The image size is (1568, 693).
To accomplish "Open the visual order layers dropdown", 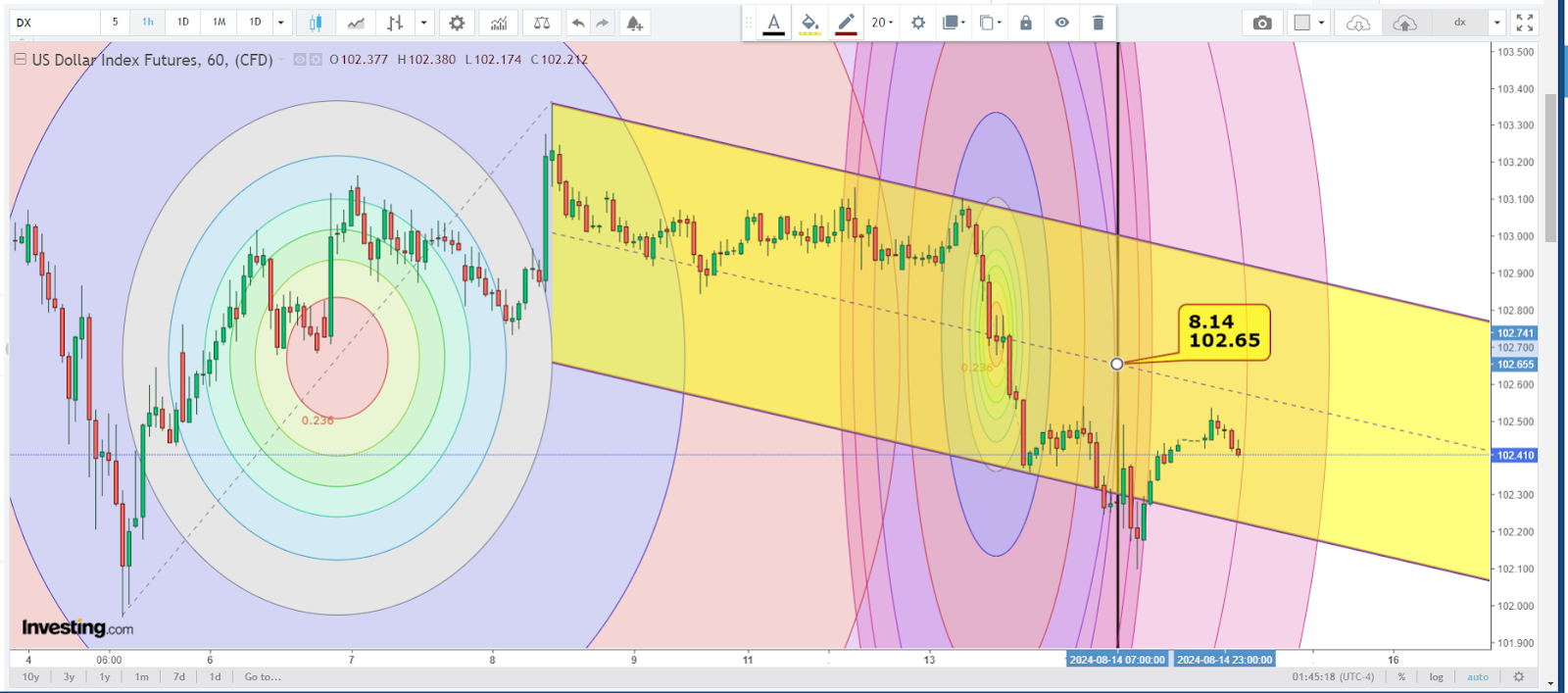I will (953, 23).
